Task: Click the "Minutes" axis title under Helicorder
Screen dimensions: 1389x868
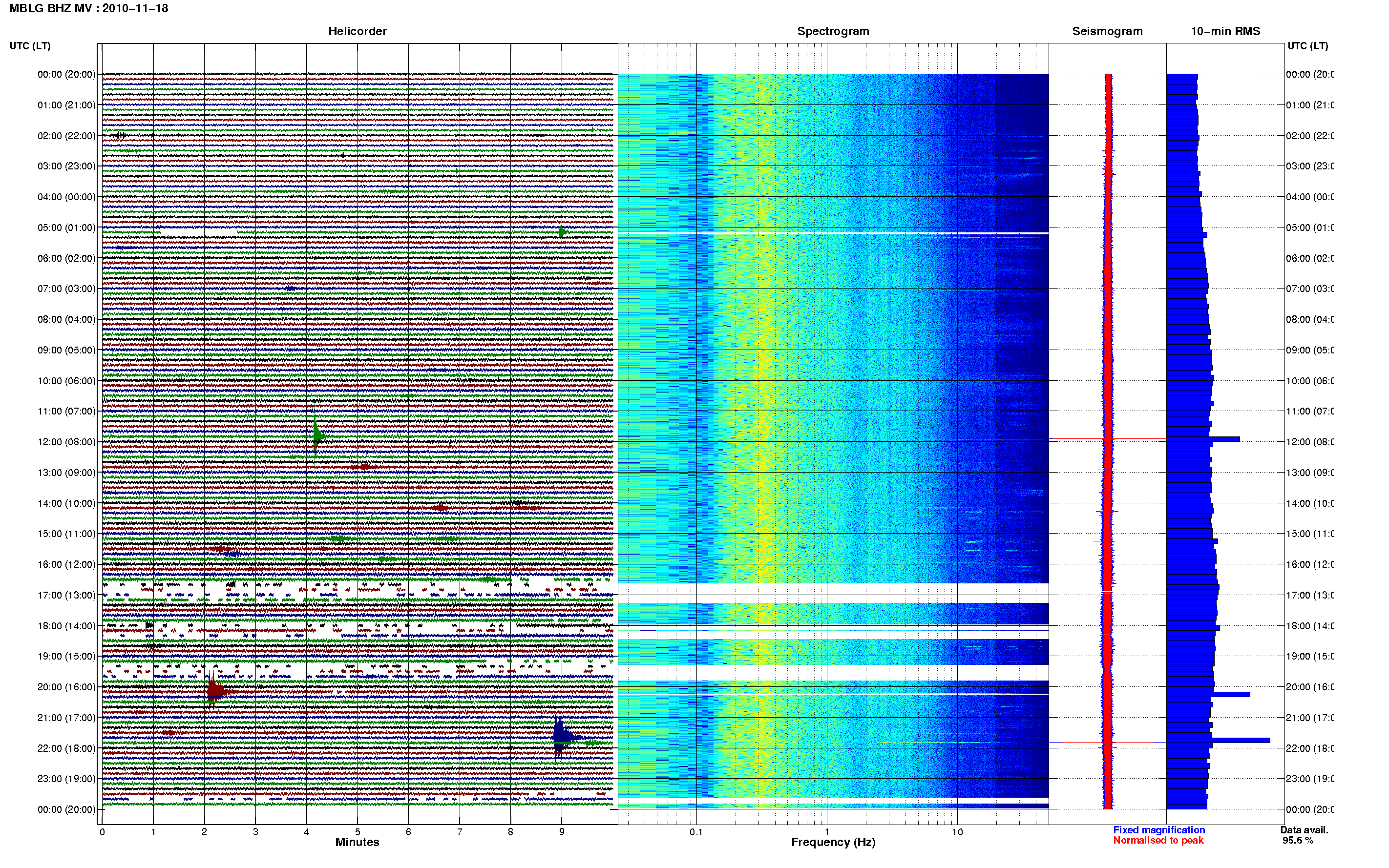Action: 357,842
